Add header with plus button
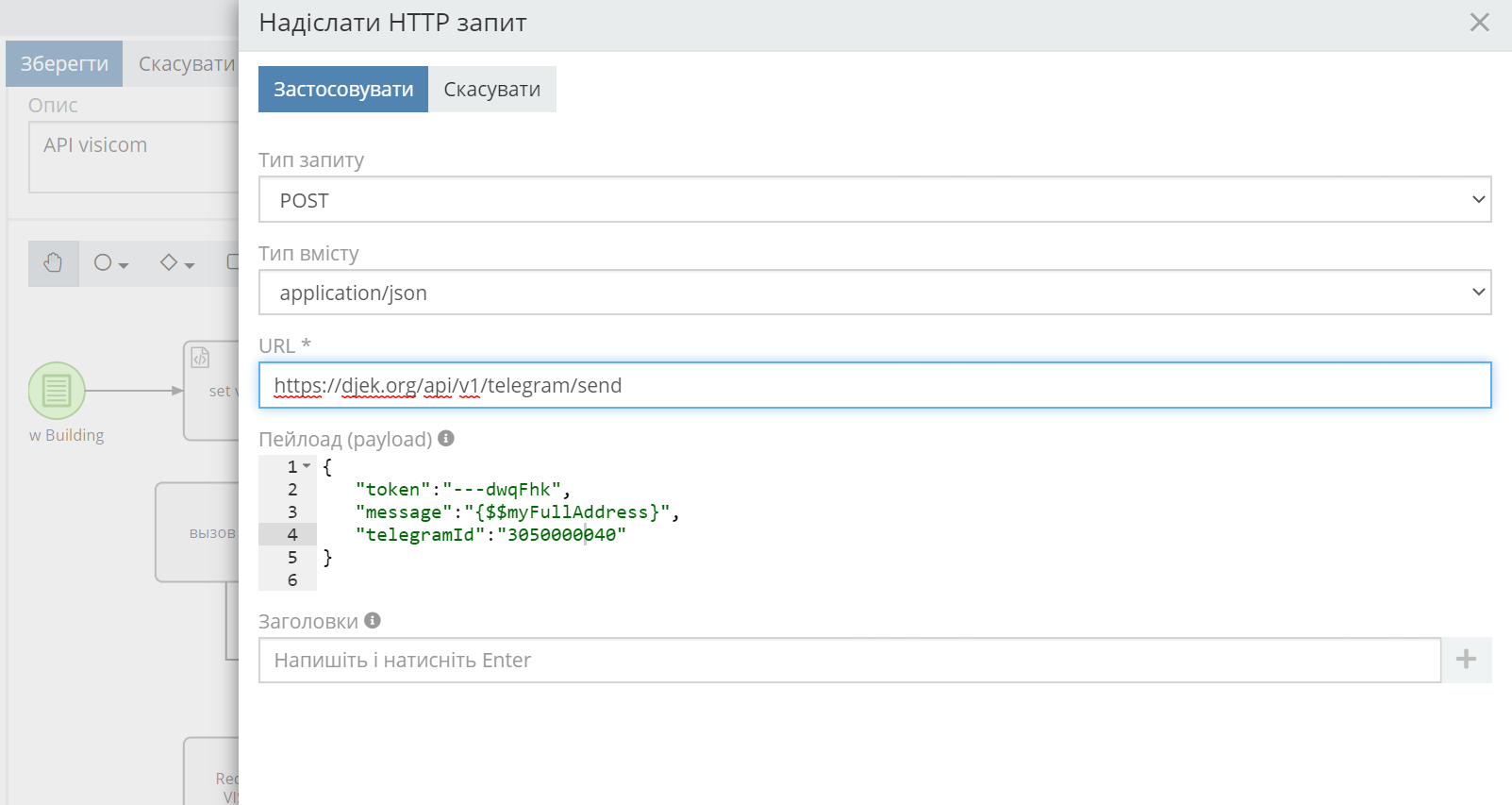Screen dimensions: 1512x805 (x=1466, y=660)
